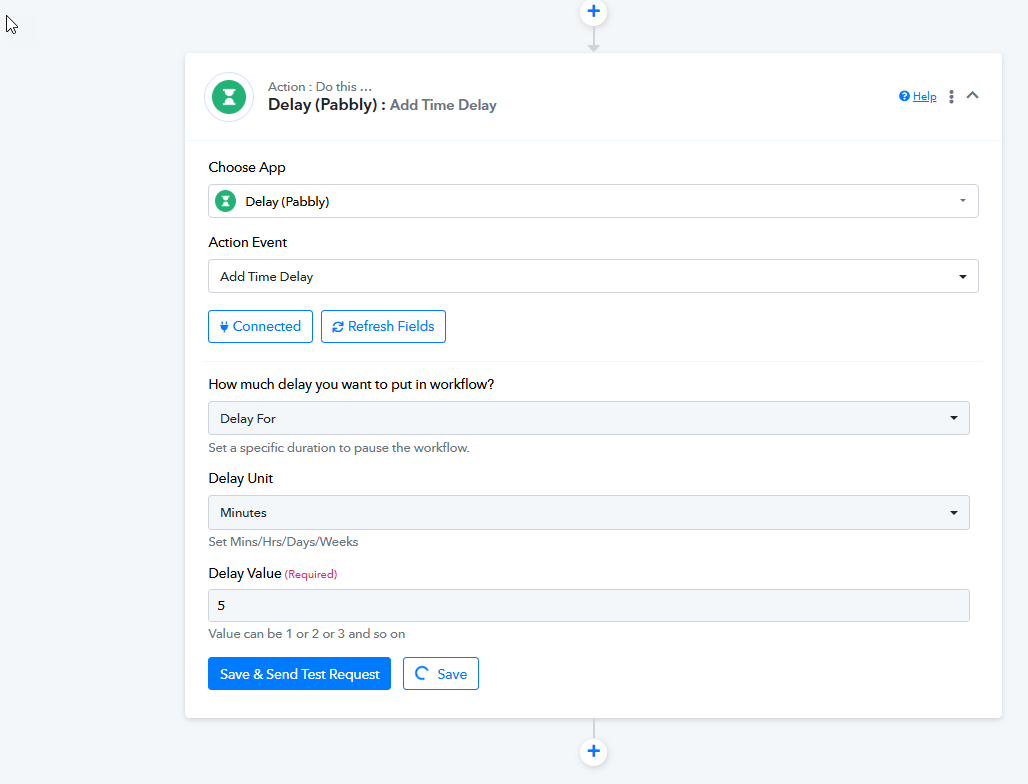The height and width of the screenshot is (784, 1028).
Task: Collapse the Delay step with the chevron
Action: (x=973, y=96)
